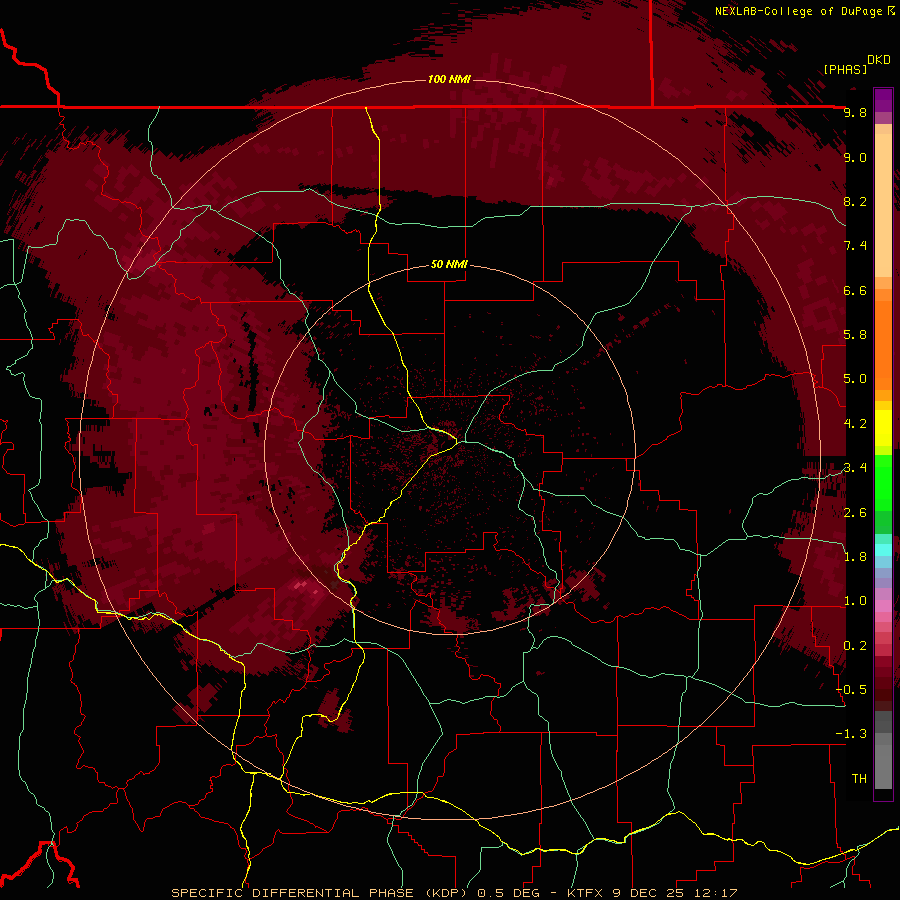Click the [PHAS] units label
The image size is (900, 900).
(x=845, y=69)
